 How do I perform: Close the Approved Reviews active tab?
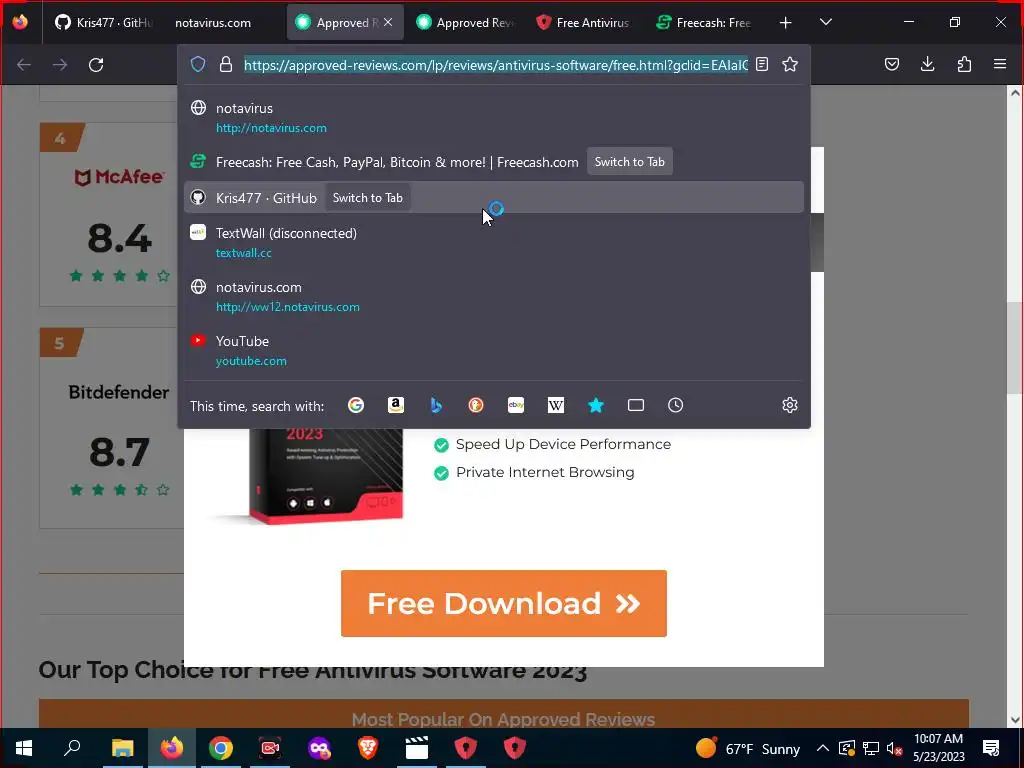[388, 22]
